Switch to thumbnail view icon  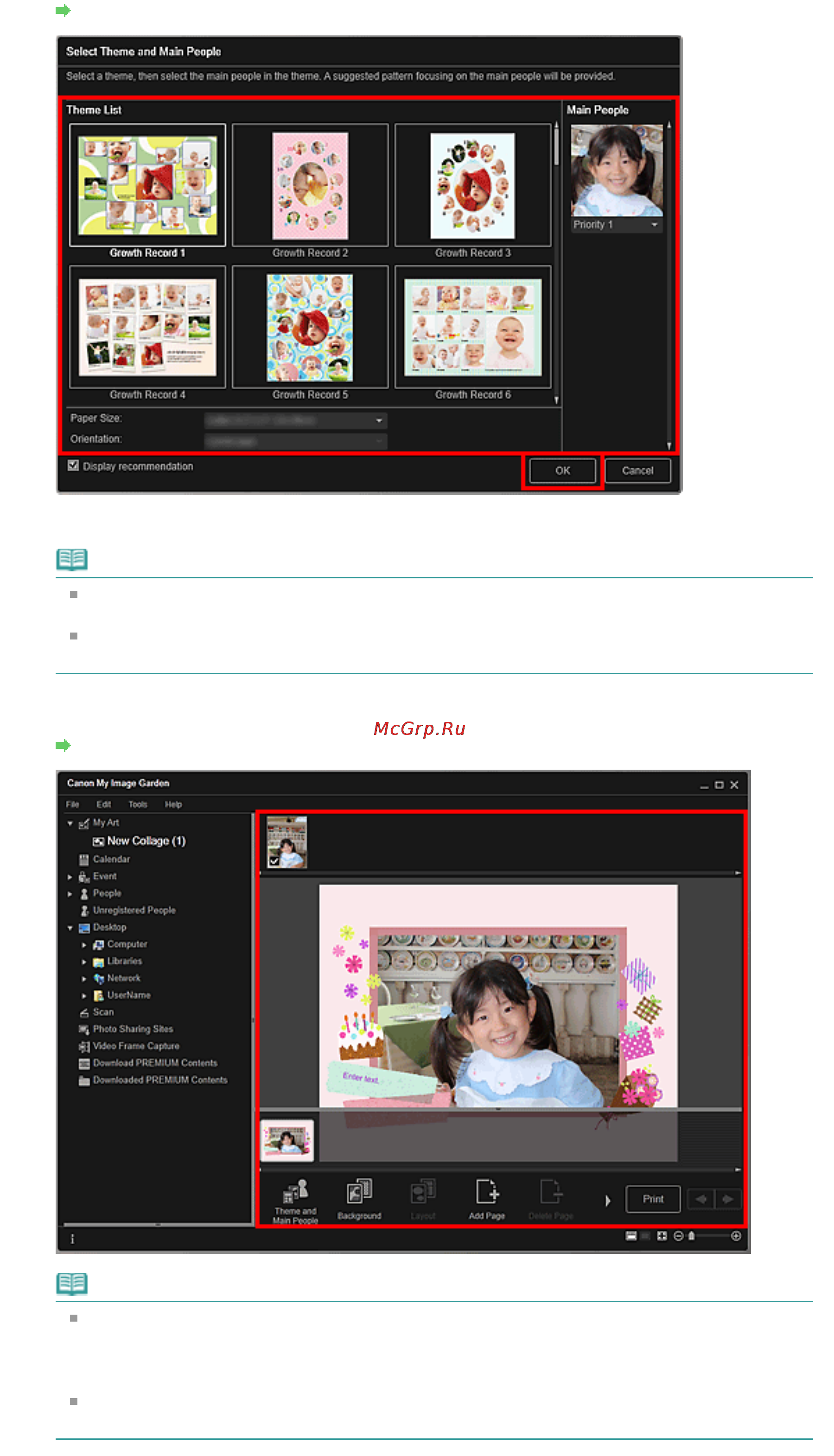pos(630,1236)
